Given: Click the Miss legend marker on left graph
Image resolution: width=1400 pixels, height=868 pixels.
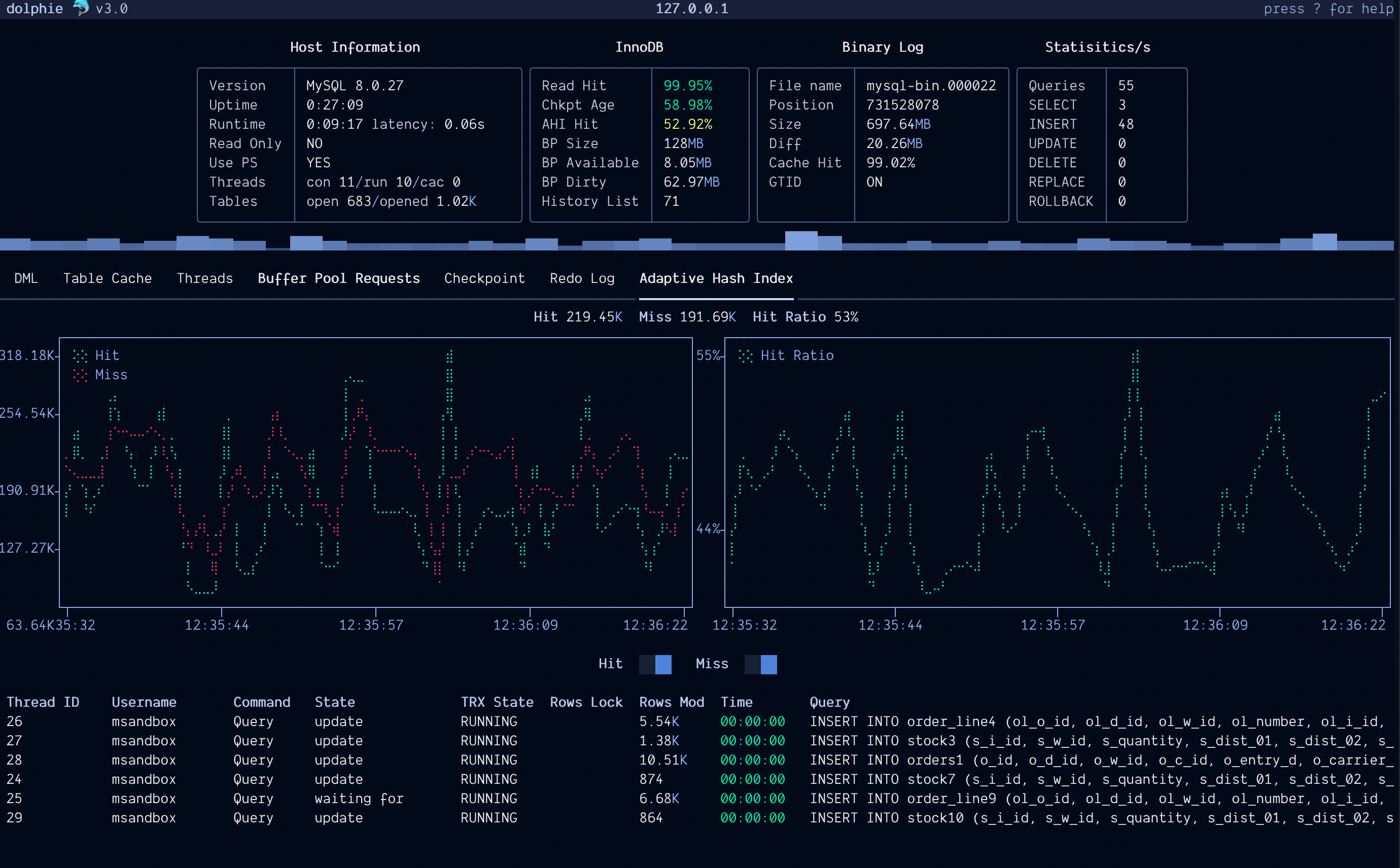Looking at the screenshot, I should [x=79, y=374].
